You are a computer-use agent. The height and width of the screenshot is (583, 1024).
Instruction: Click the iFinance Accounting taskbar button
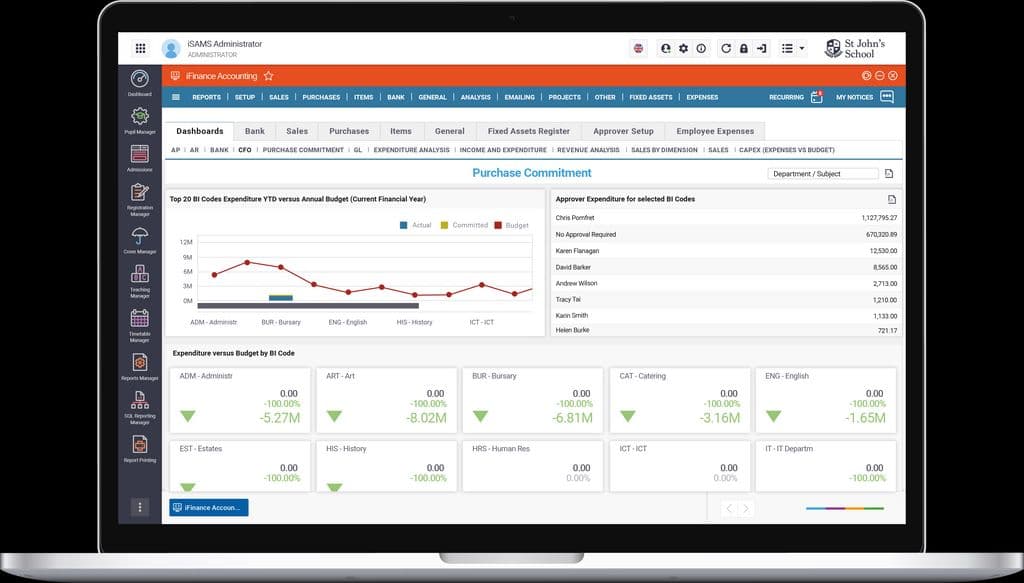207,507
